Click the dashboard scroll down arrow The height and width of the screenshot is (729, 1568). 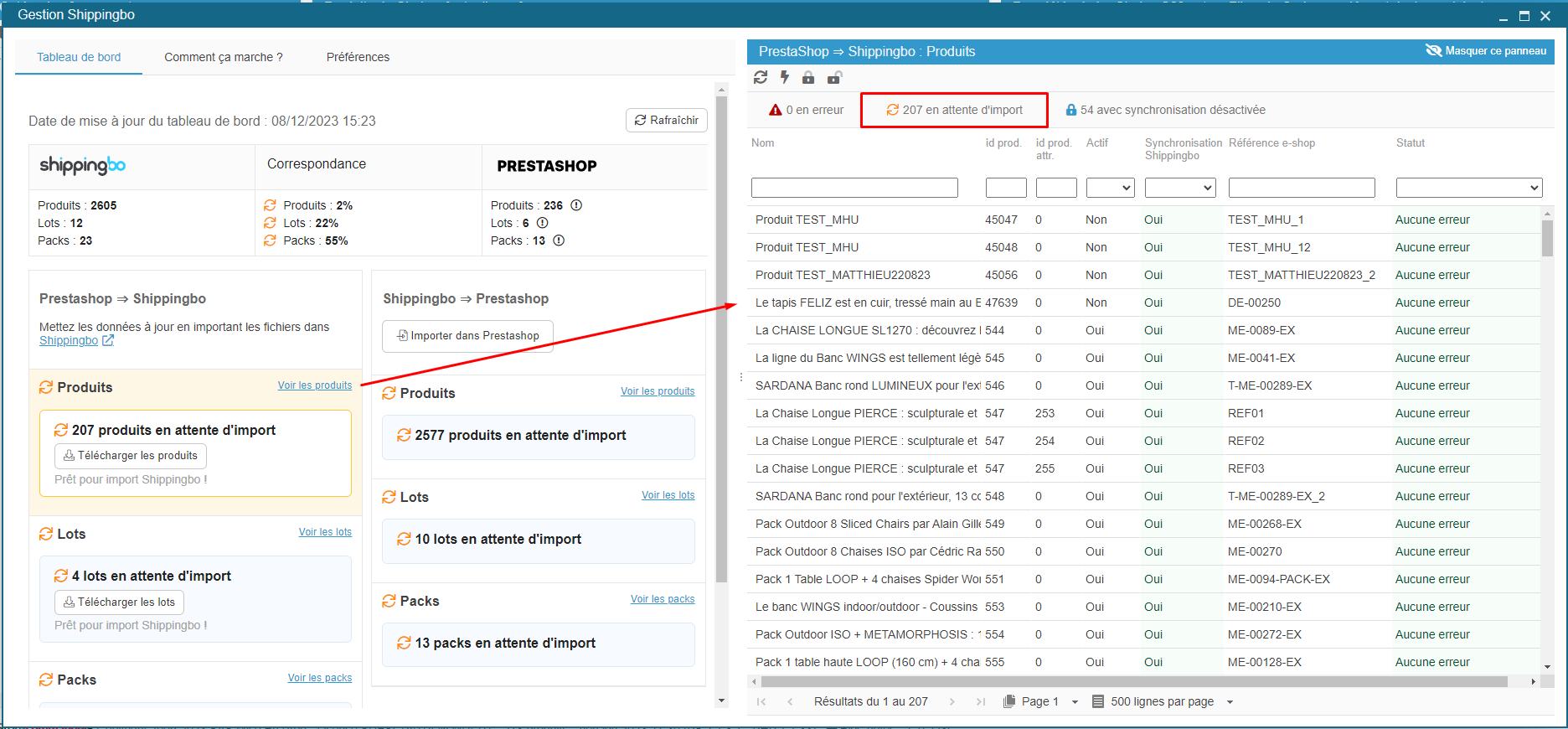coord(721,701)
